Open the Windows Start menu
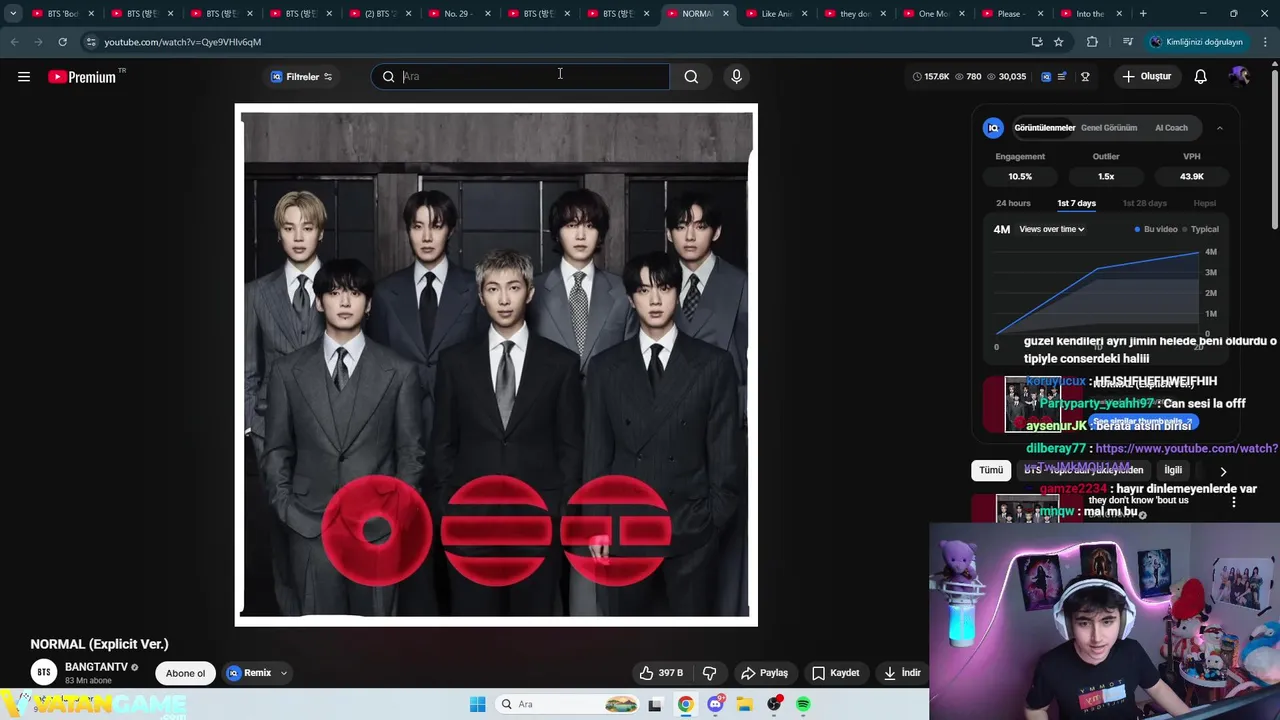1280x720 pixels. point(478,704)
